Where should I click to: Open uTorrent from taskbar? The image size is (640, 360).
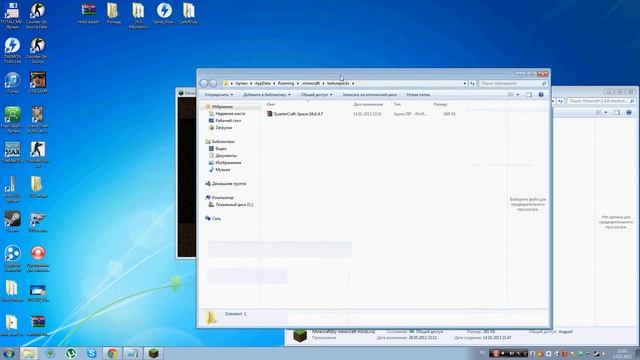(x=71, y=353)
